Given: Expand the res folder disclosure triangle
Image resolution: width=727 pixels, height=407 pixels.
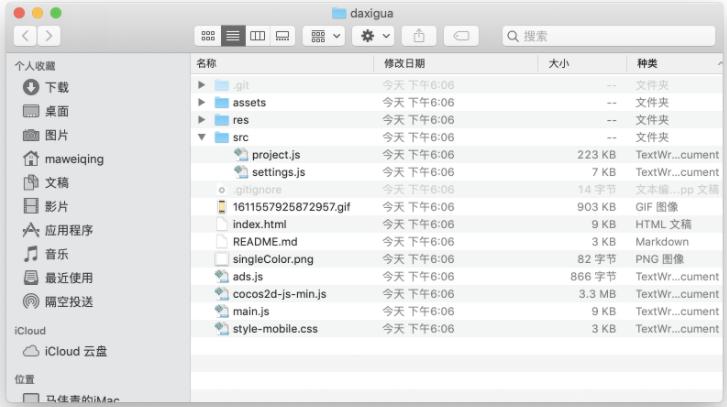Looking at the screenshot, I should pyautogui.click(x=202, y=120).
